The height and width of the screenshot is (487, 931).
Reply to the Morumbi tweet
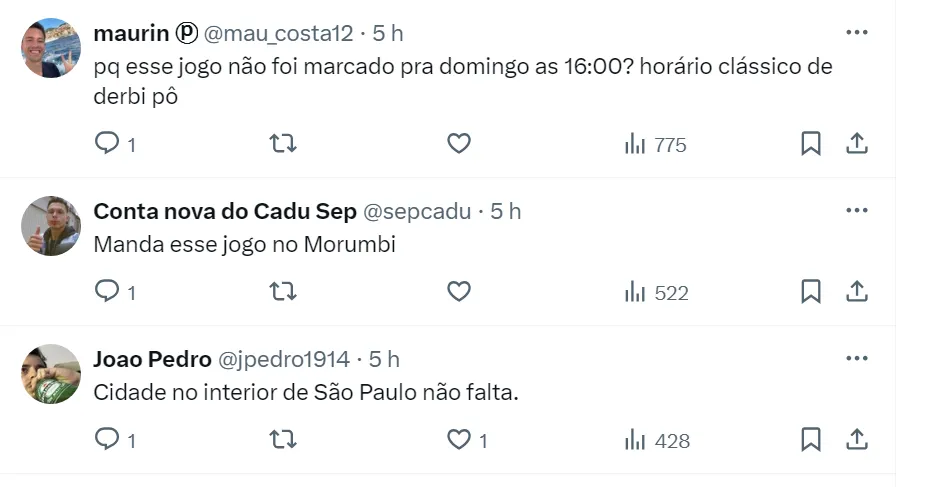tap(107, 292)
